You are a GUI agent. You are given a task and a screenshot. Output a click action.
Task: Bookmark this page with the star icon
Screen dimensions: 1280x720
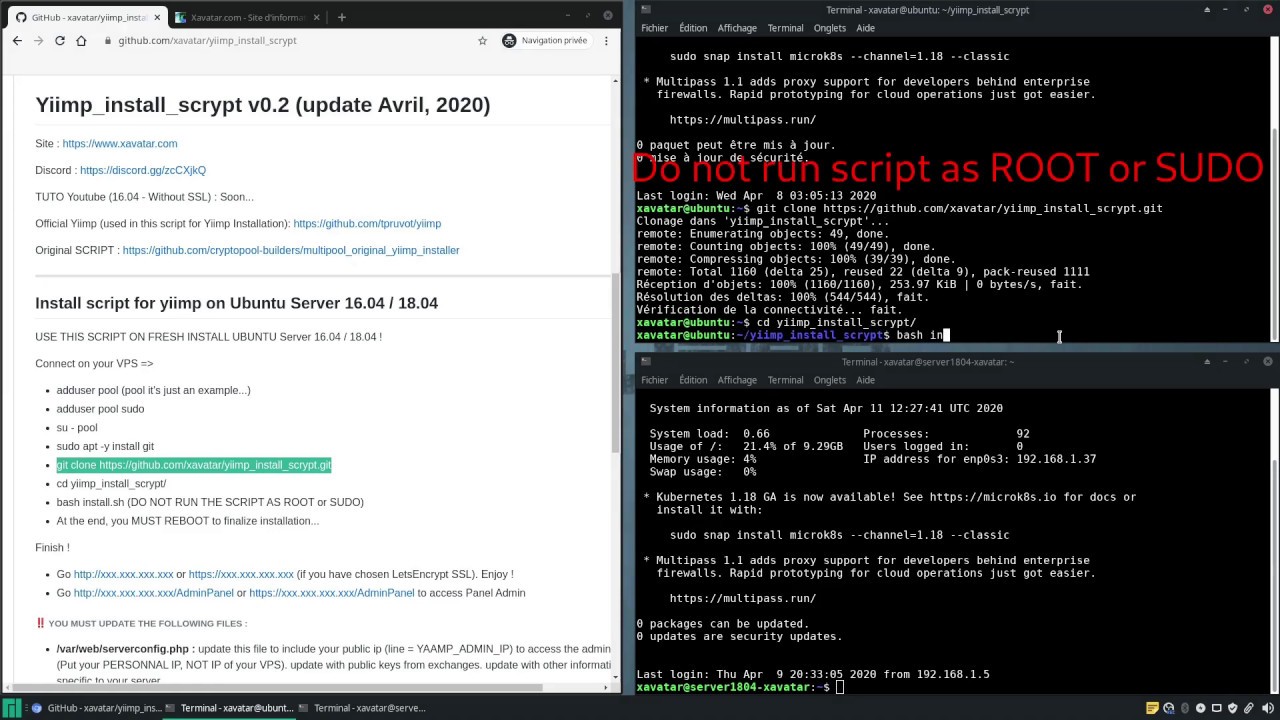pyautogui.click(x=482, y=41)
